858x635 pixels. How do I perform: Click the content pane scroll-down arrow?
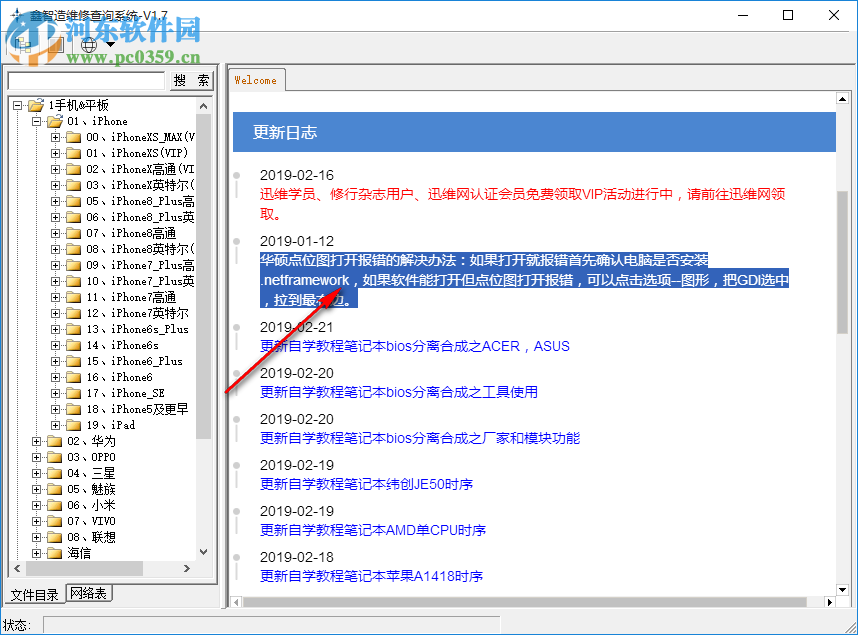(x=843, y=590)
